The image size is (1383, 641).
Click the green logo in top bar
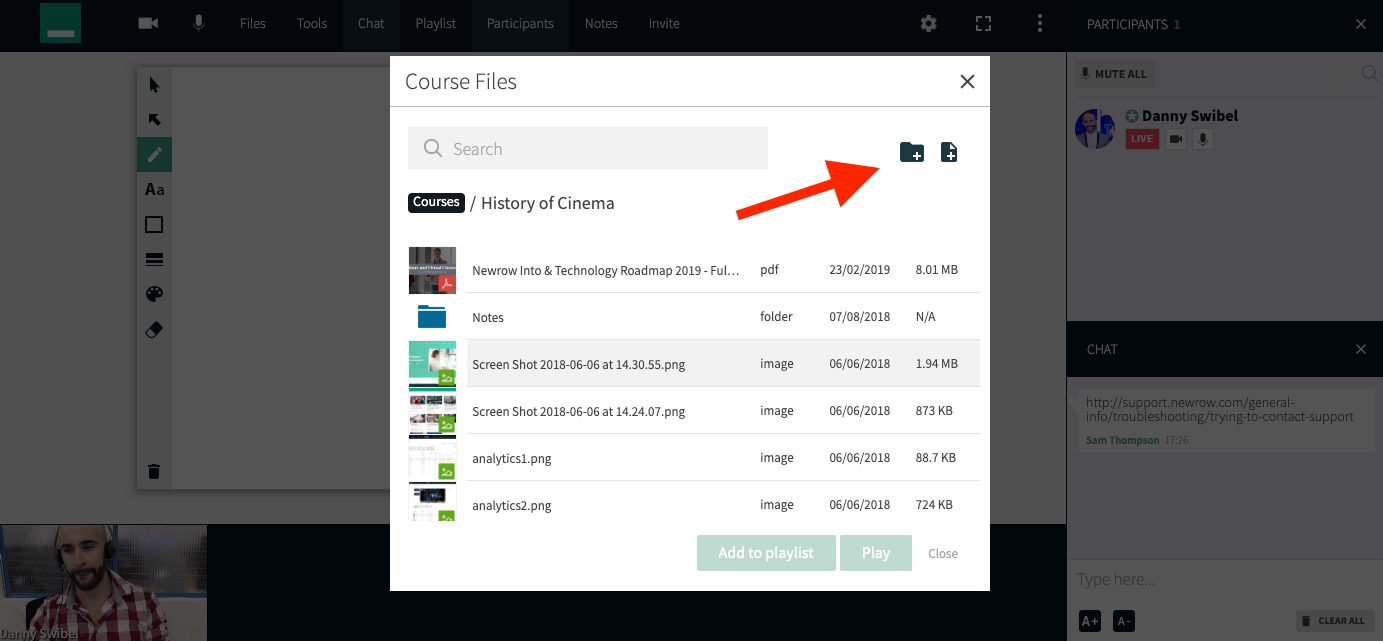(x=60, y=23)
